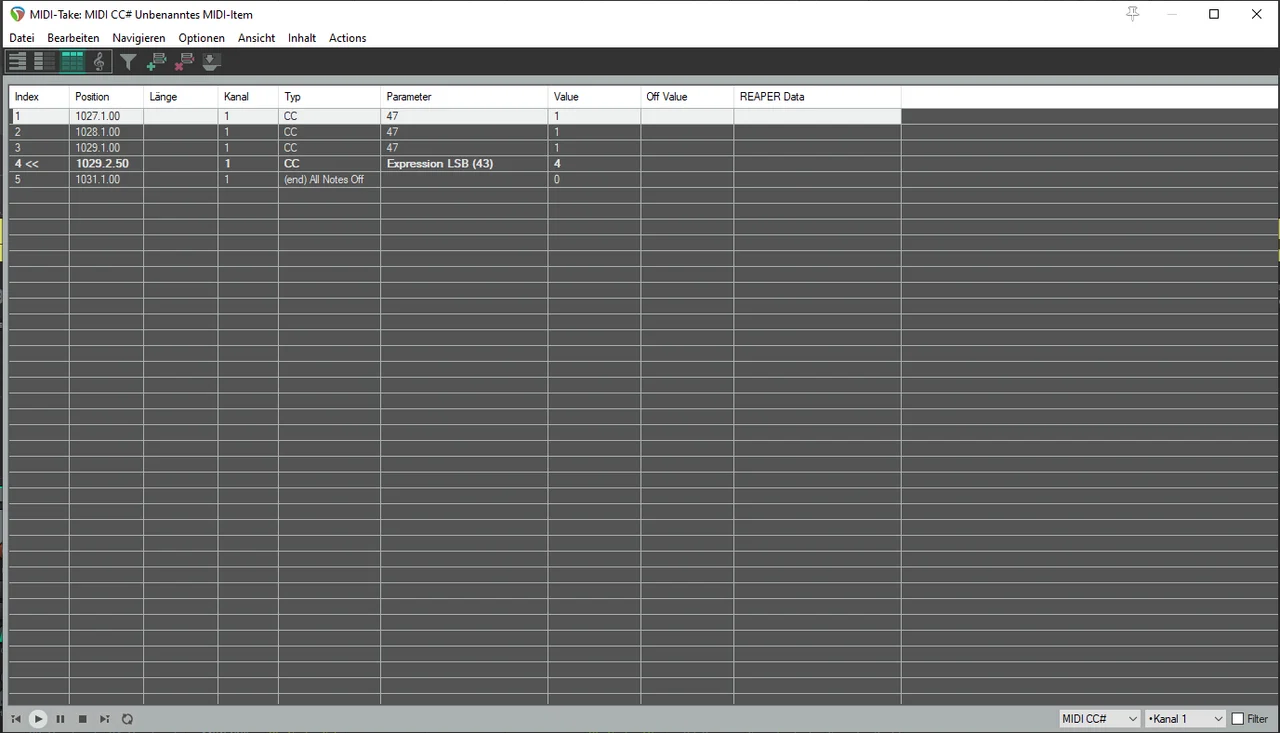Sort events by Position column header
This screenshot has height=733, width=1280.
click(105, 97)
